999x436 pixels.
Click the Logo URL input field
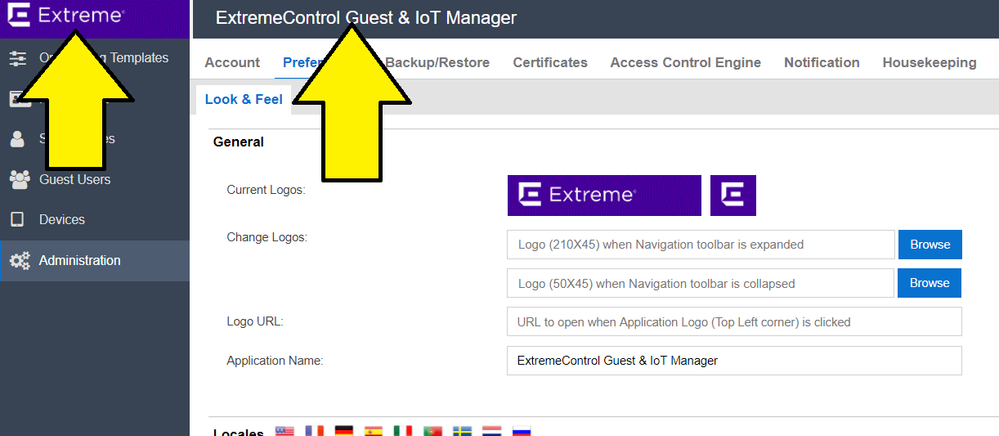[733, 322]
